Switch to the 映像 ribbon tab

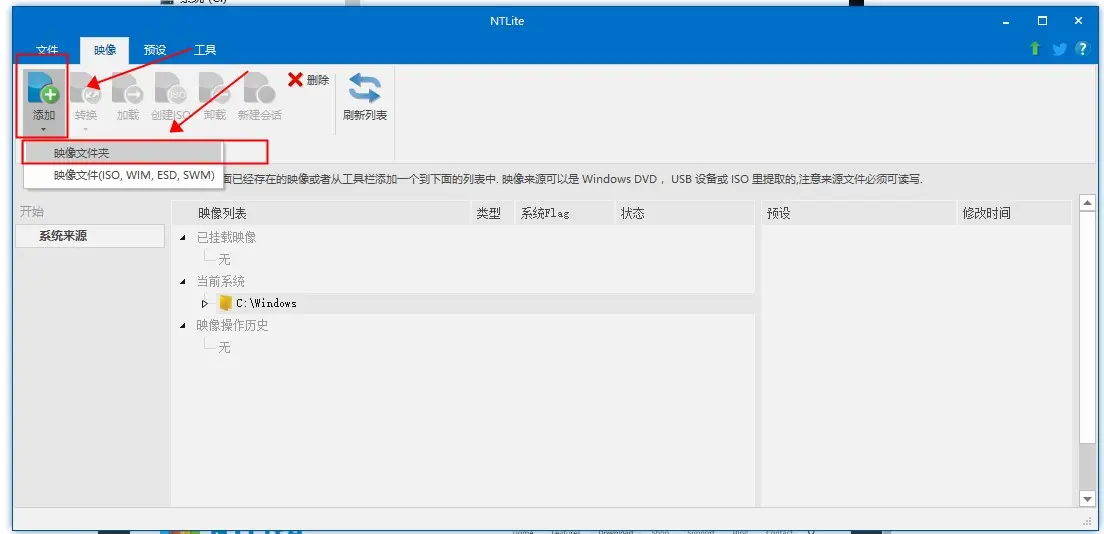pyautogui.click(x=104, y=50)
